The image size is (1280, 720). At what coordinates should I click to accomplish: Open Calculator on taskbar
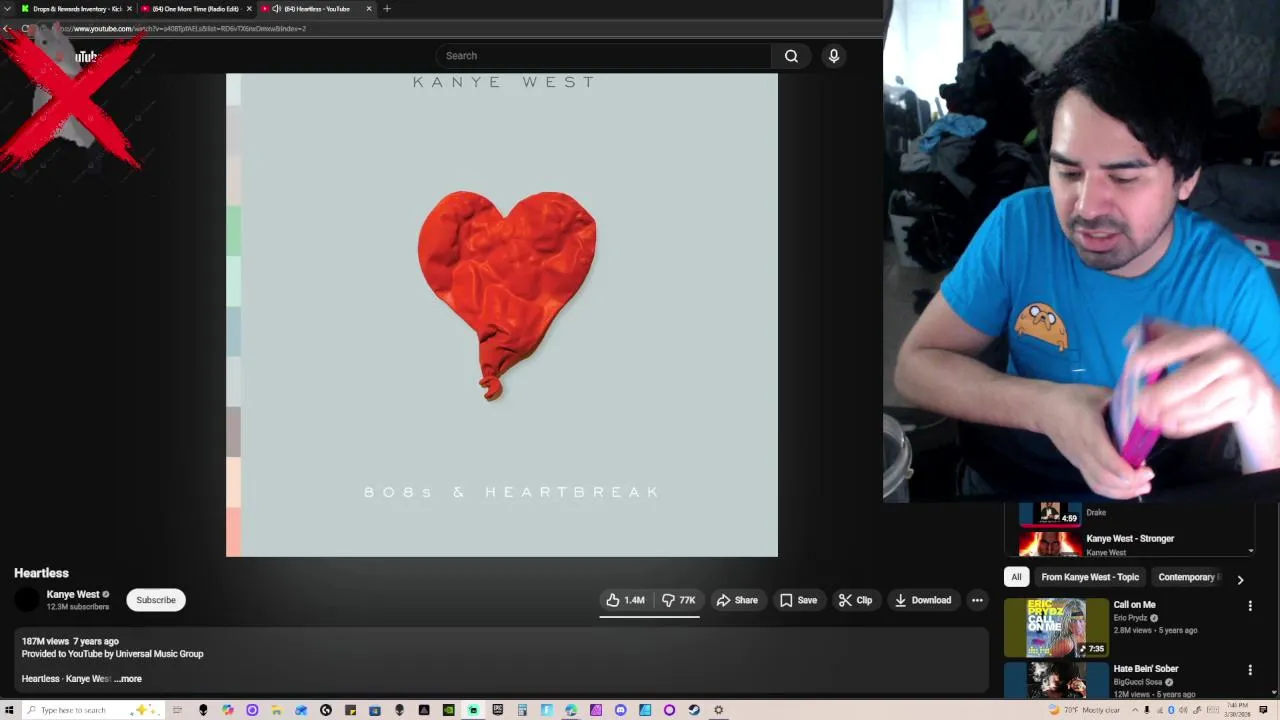(522, 710)
